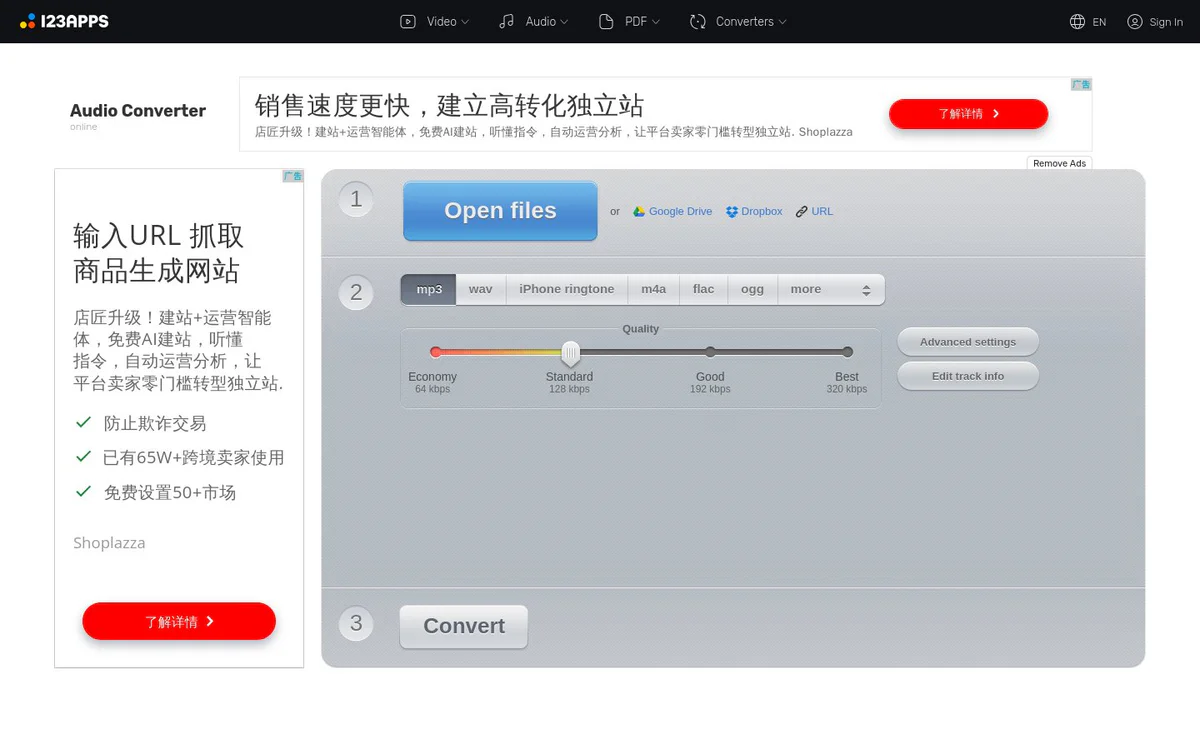Click the EN language label
1200x750 pixels.
(x=1099, y=22)
